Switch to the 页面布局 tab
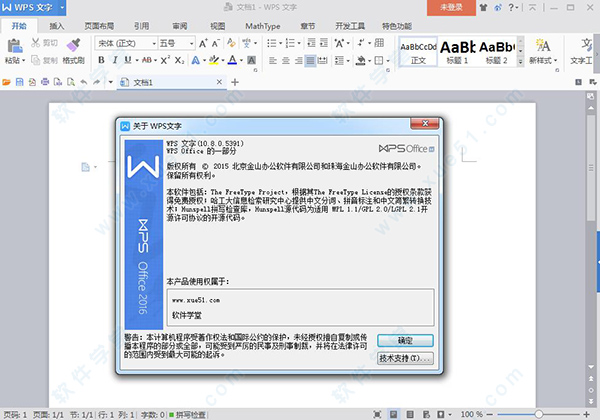Image resolution: width=600 pixels, height=420 pixels. (99, 26)
